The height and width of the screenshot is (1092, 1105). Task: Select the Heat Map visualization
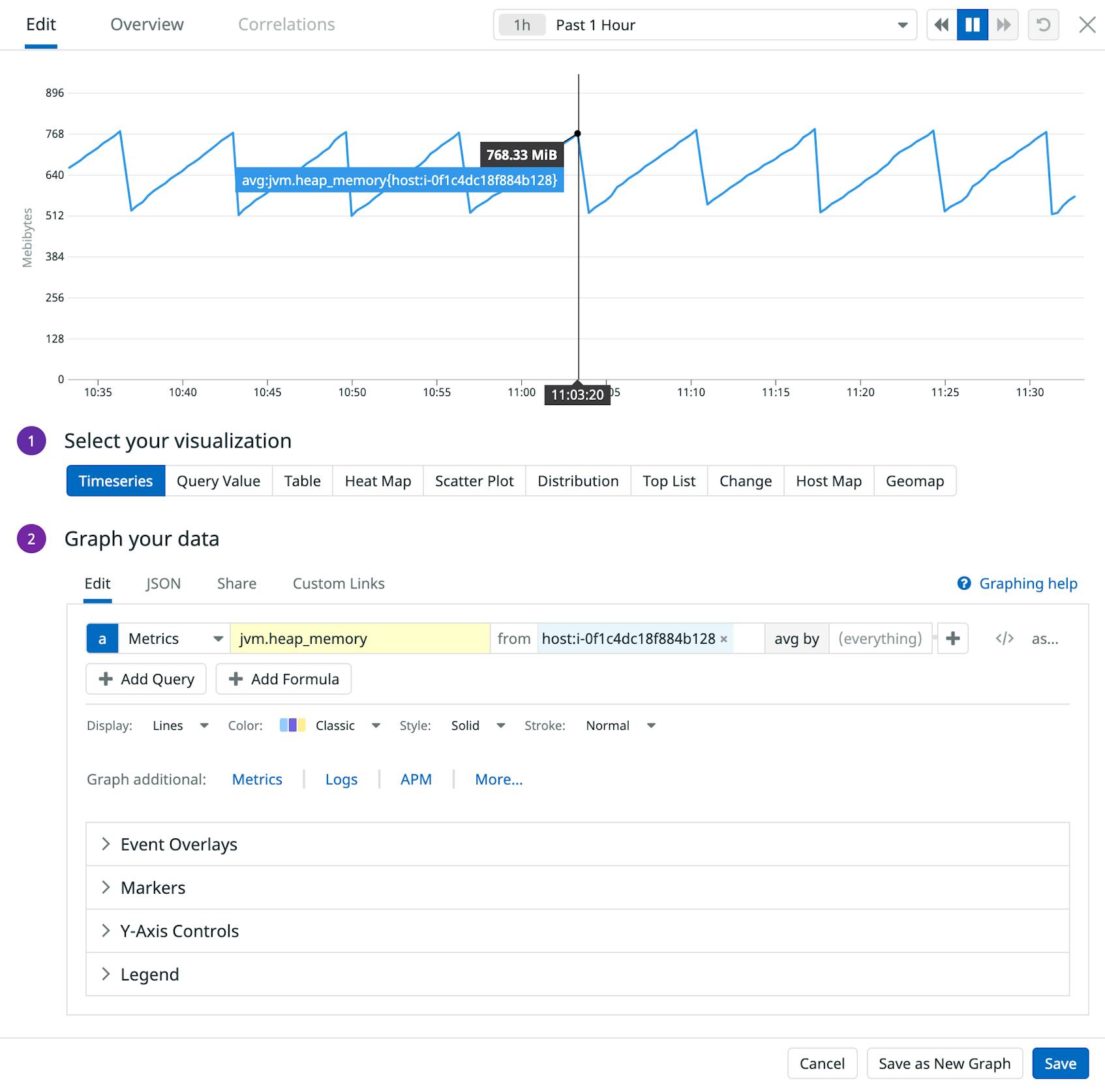tap(377, 481)
